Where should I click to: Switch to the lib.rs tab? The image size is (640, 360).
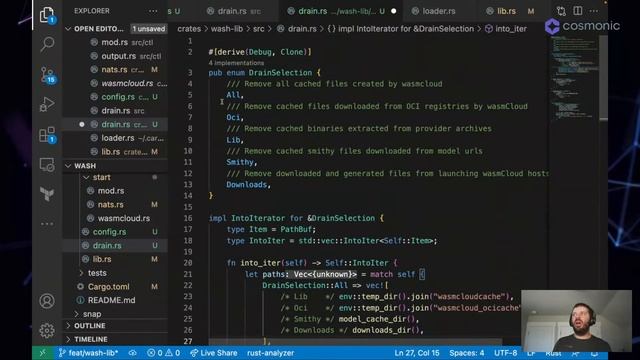[x=512, y=11]
